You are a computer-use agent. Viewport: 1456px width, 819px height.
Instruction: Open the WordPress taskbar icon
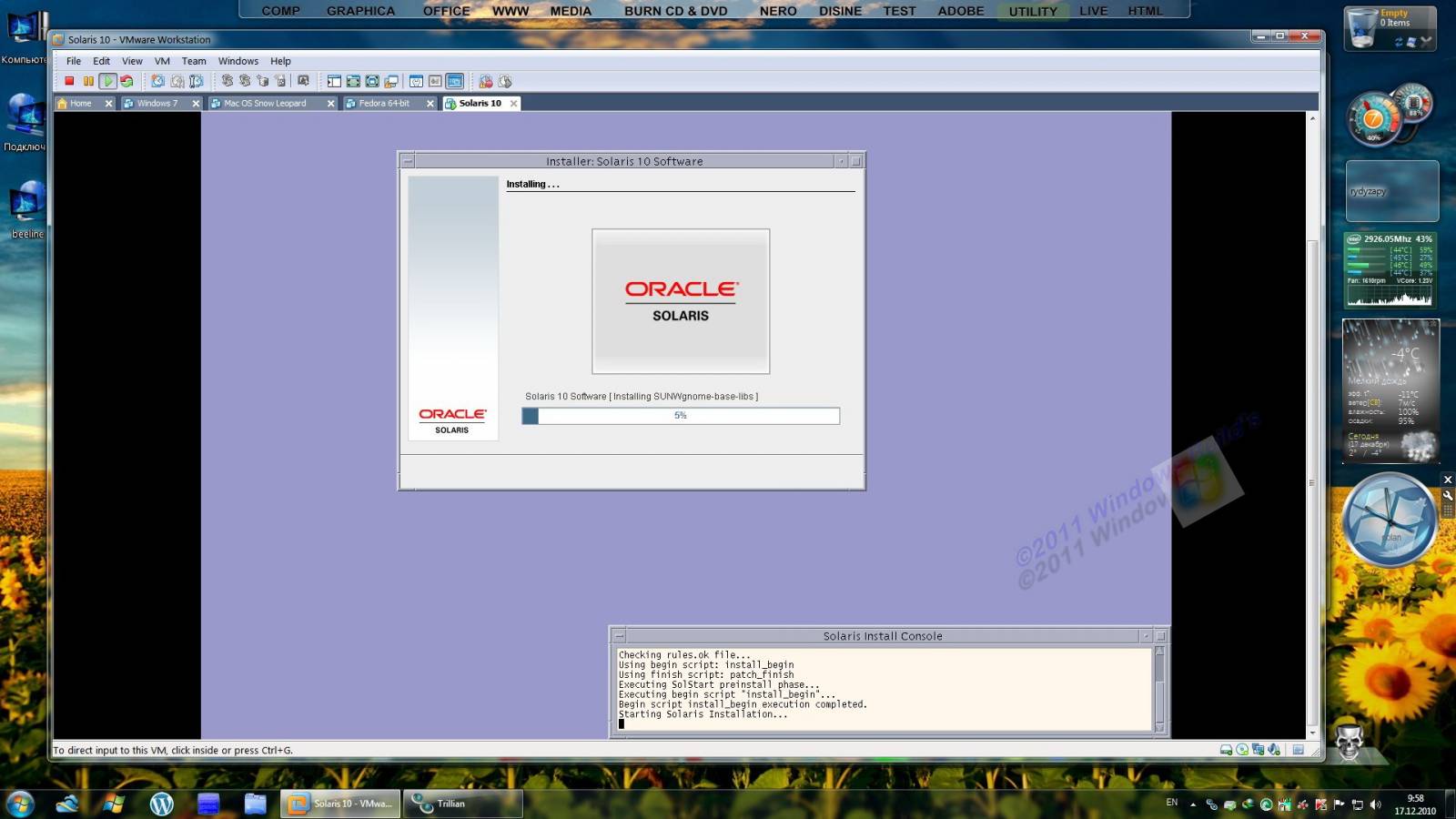pyautogui.click(x=161, y=804)
